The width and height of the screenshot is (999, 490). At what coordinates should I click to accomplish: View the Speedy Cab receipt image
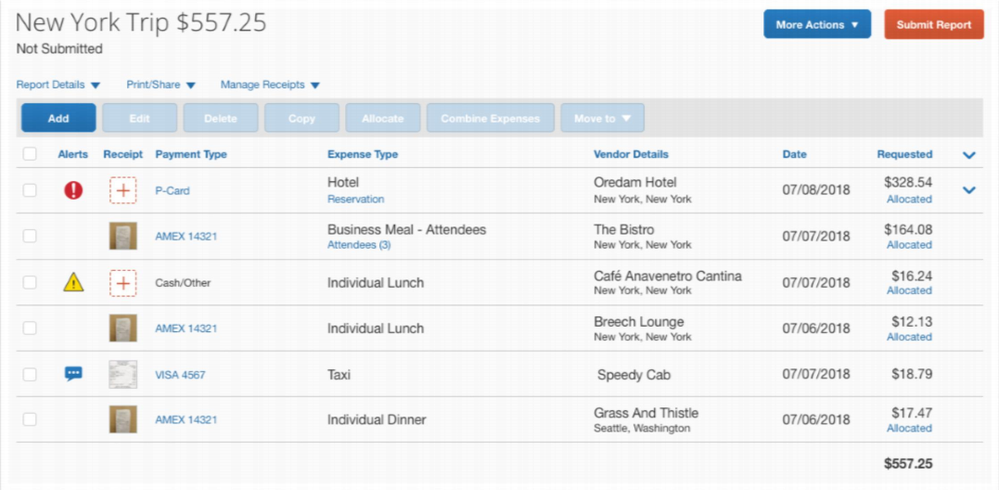click(x=123, y=375)
